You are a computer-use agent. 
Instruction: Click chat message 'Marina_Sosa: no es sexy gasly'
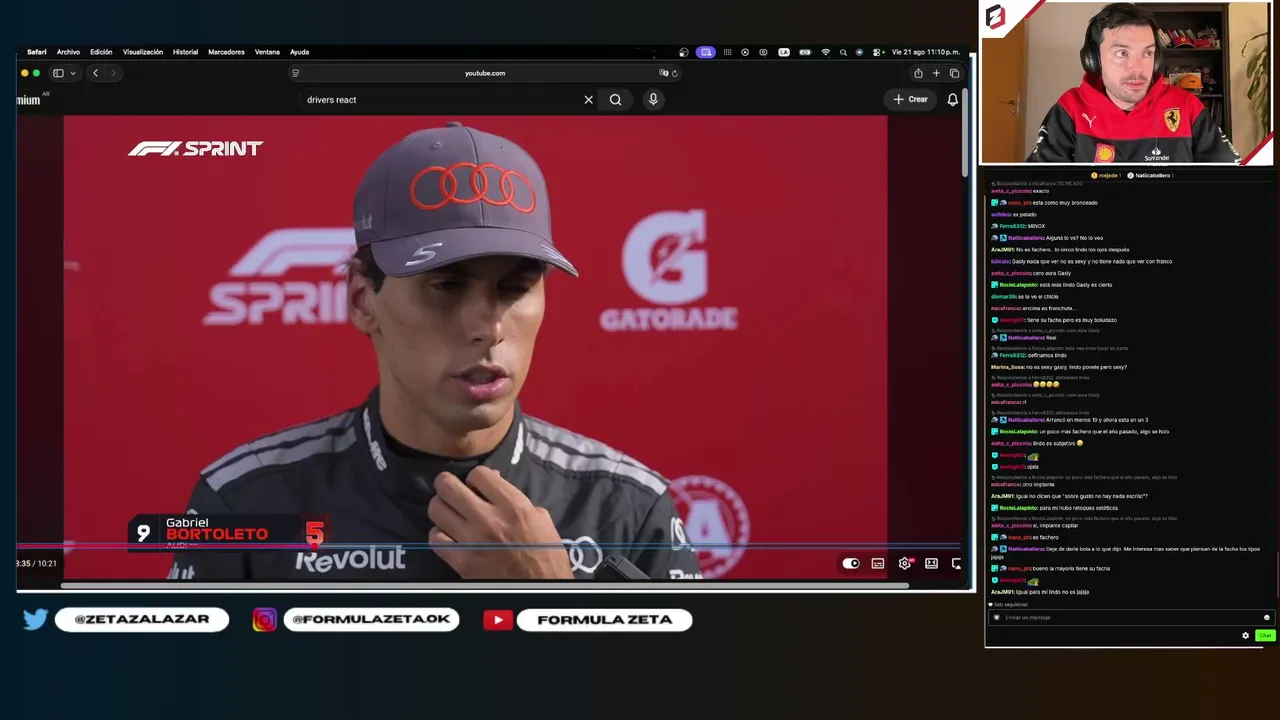click(1059, 367)
